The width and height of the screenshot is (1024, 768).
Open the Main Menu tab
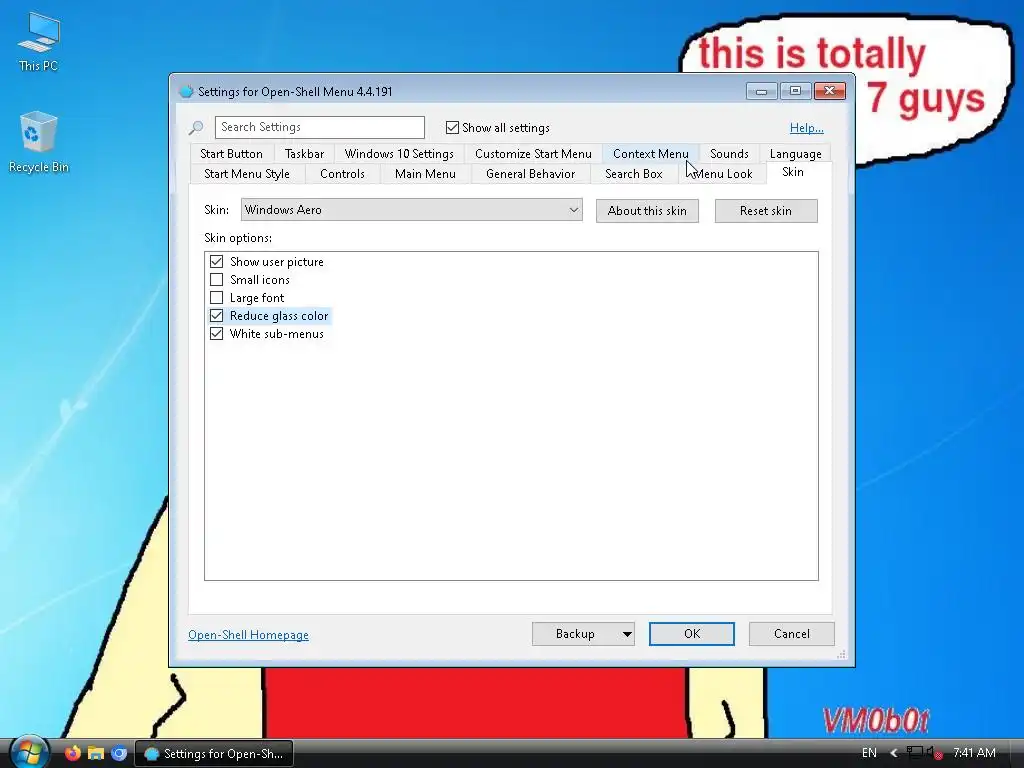click(x=425, y=174)
